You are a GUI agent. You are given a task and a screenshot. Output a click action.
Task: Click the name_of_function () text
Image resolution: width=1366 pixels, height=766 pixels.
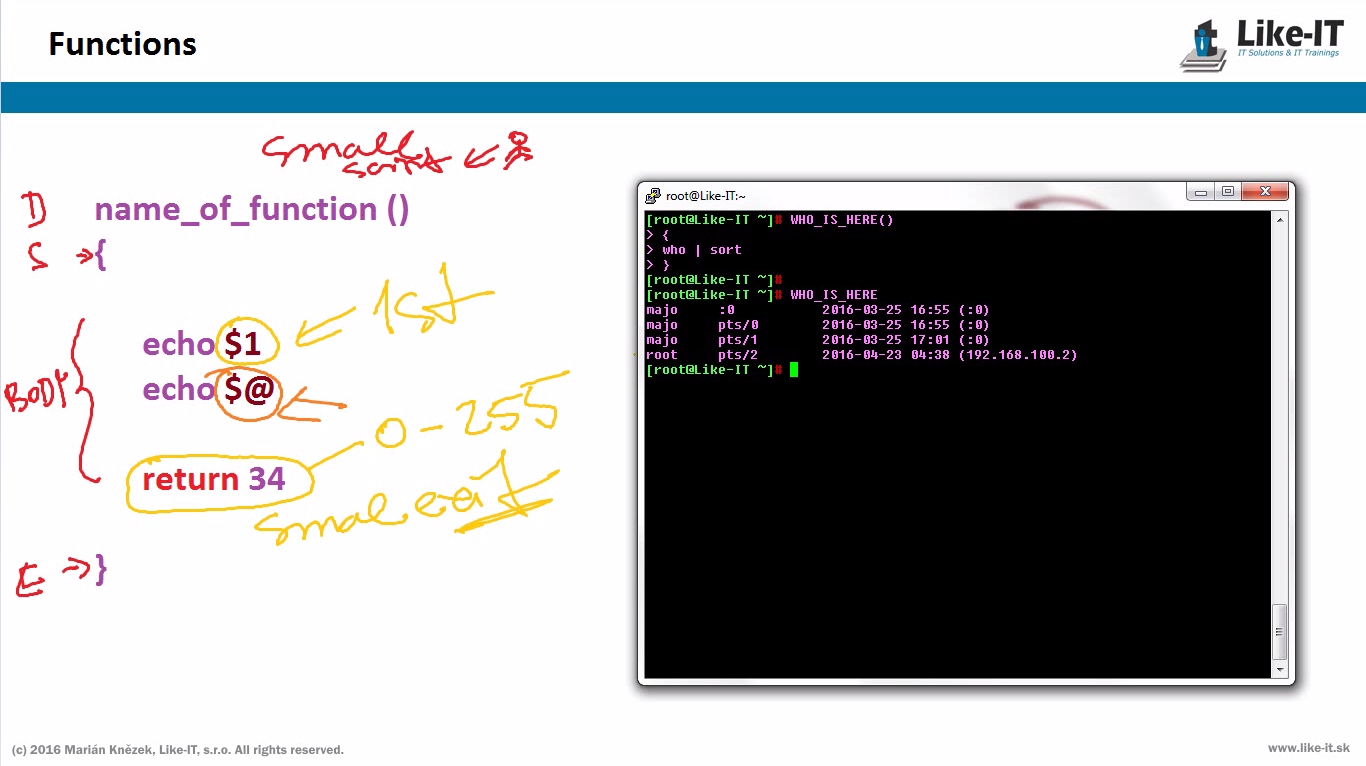(251, 210)
